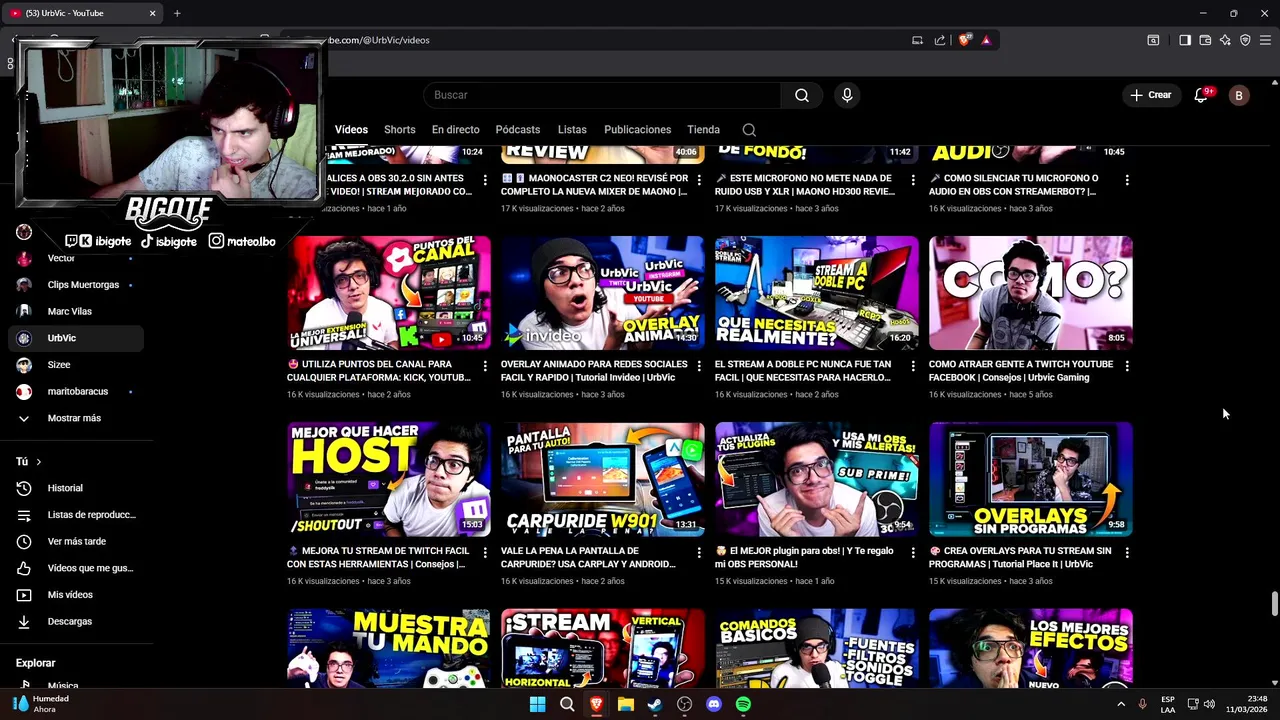Open Ver más tarde in sidebar
This screenshot has width=1280, height=720.
pos(76,541)
